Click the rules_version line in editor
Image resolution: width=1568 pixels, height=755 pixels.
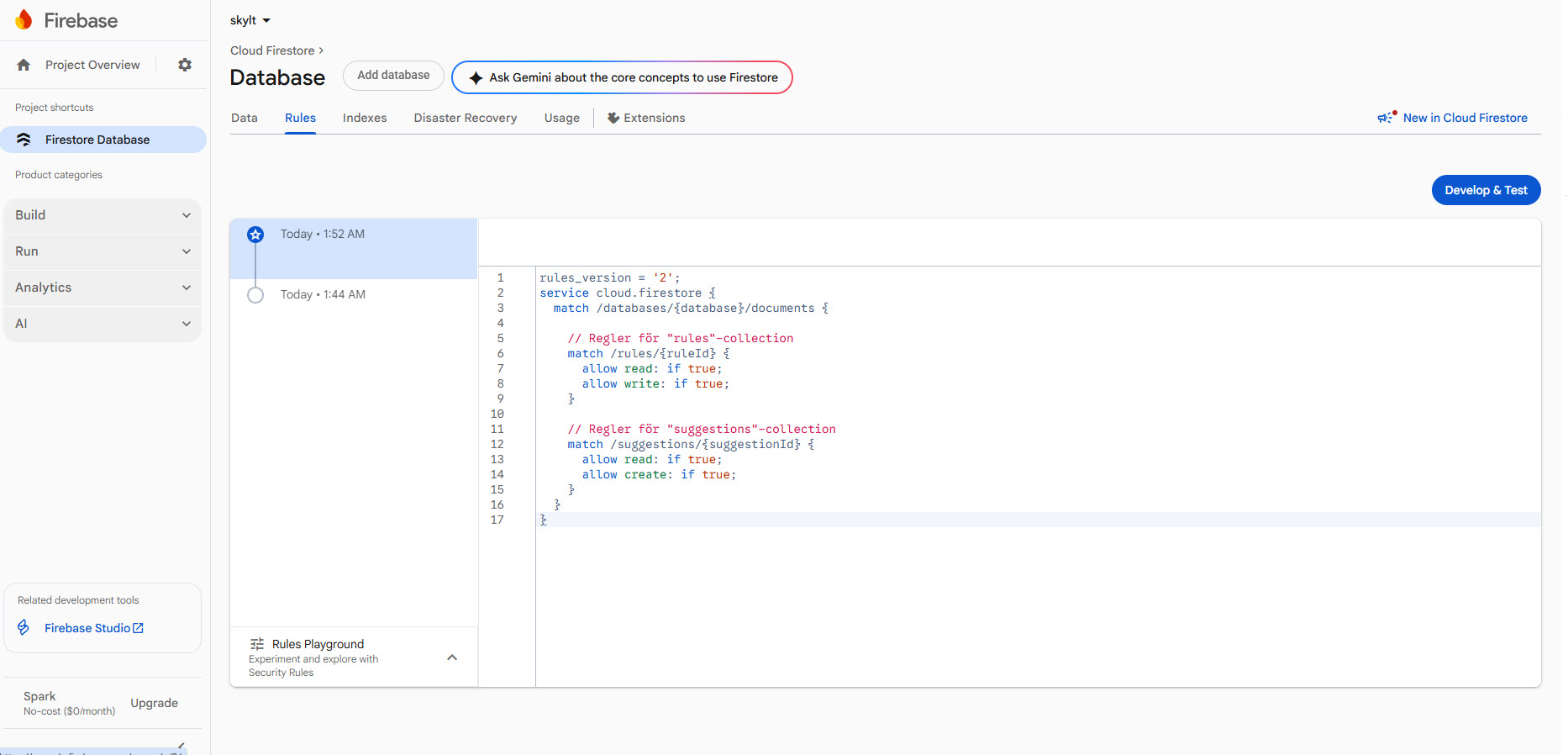(x=609, y=277)
